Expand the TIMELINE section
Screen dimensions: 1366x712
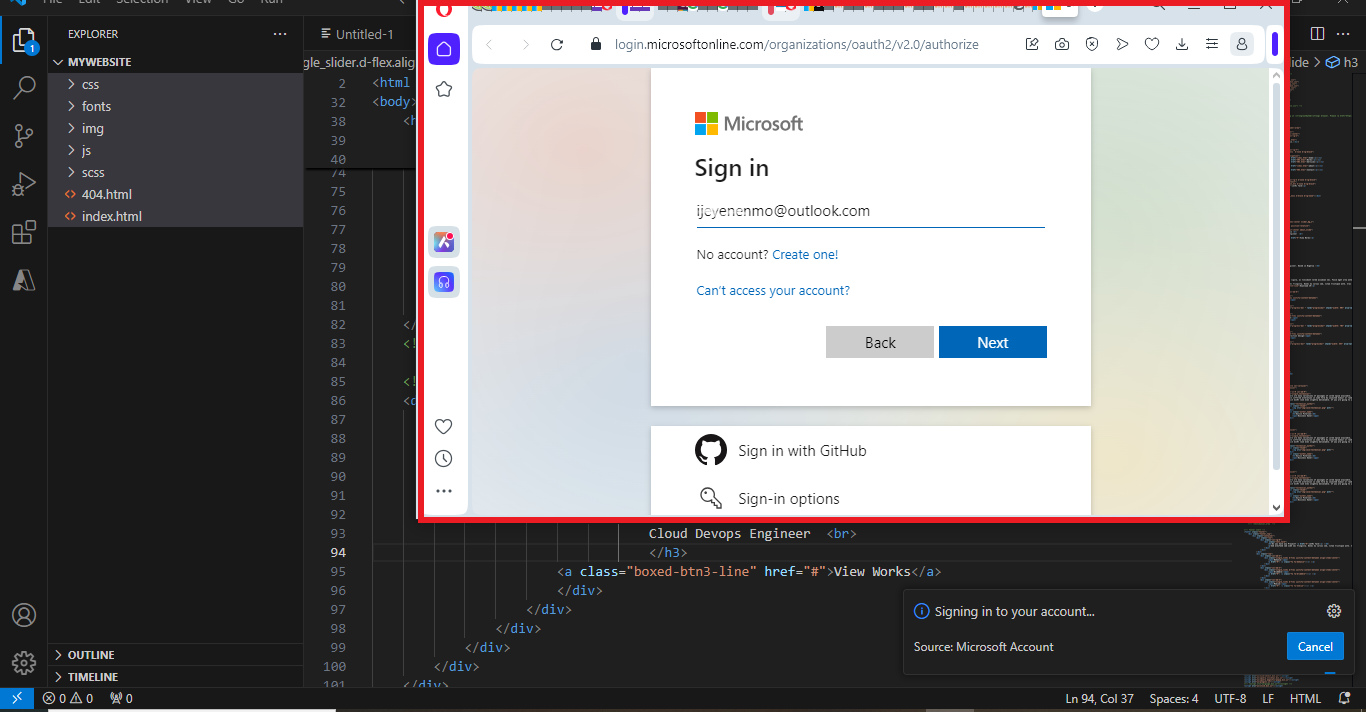pos(175,677)
